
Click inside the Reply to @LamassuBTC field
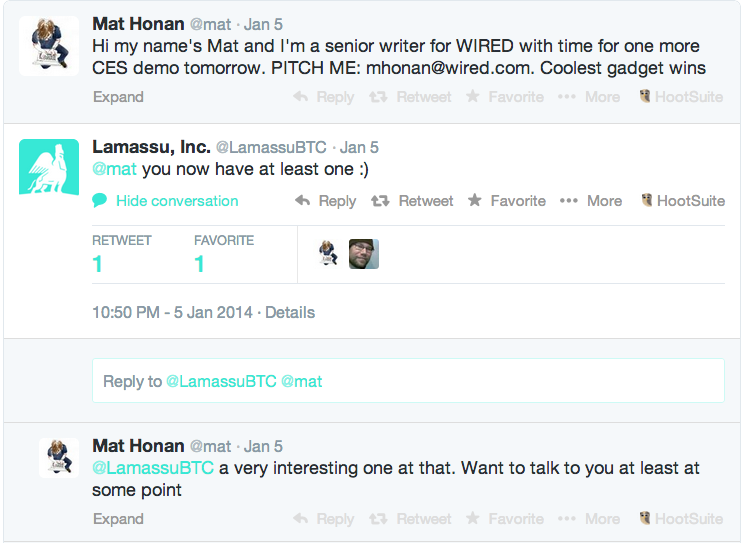pyautogui.click(x=408, y=381)
